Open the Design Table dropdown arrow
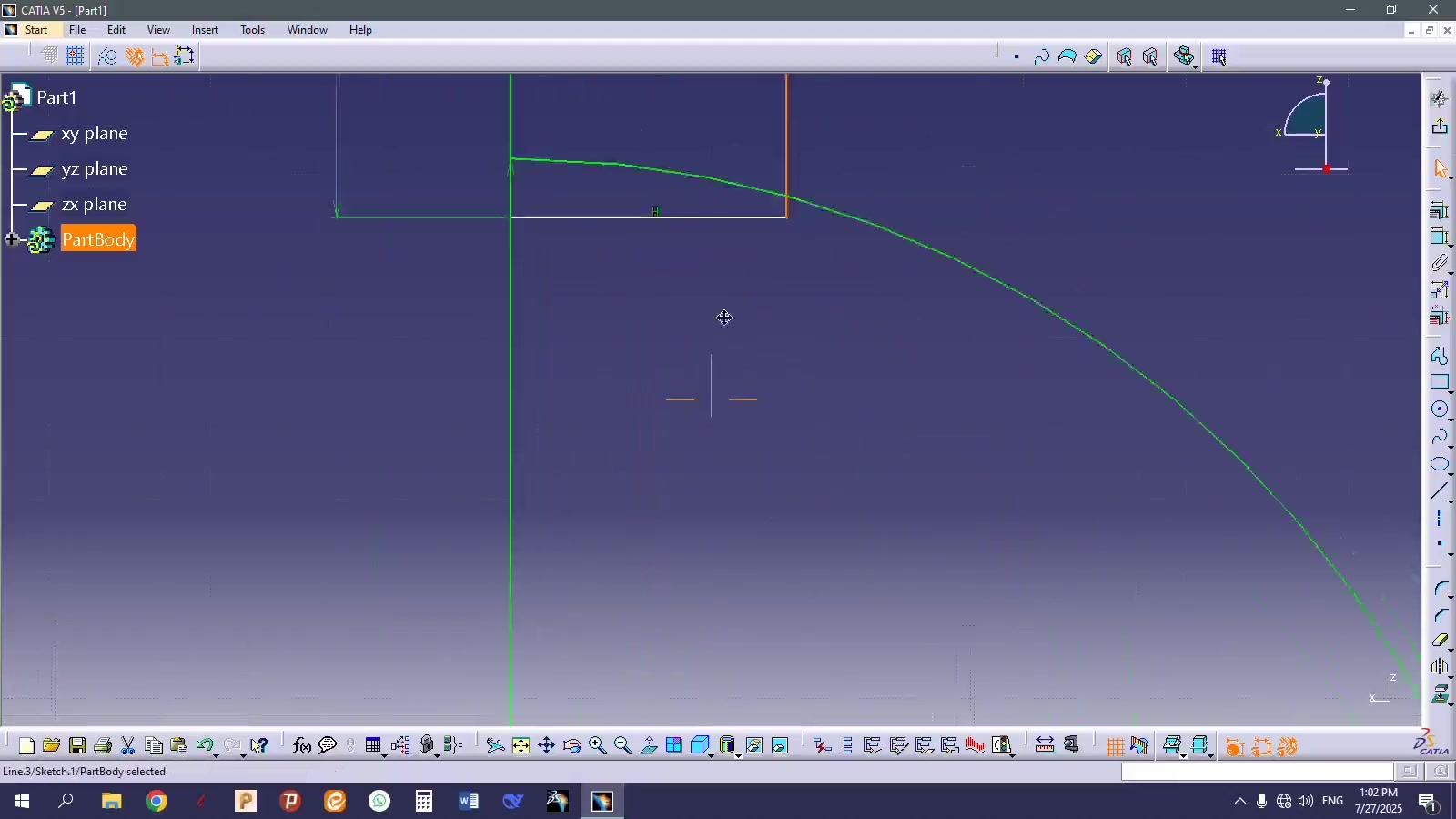 coord(384,754)
